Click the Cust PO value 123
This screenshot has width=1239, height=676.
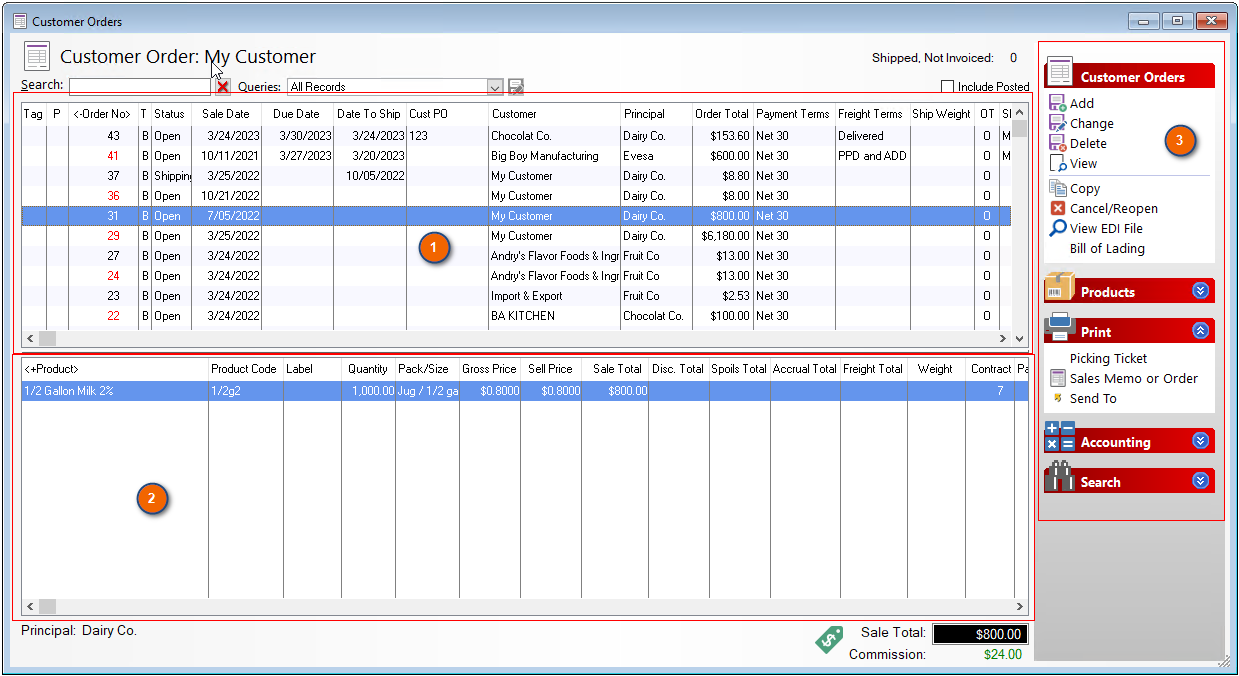tap(419, 136)
